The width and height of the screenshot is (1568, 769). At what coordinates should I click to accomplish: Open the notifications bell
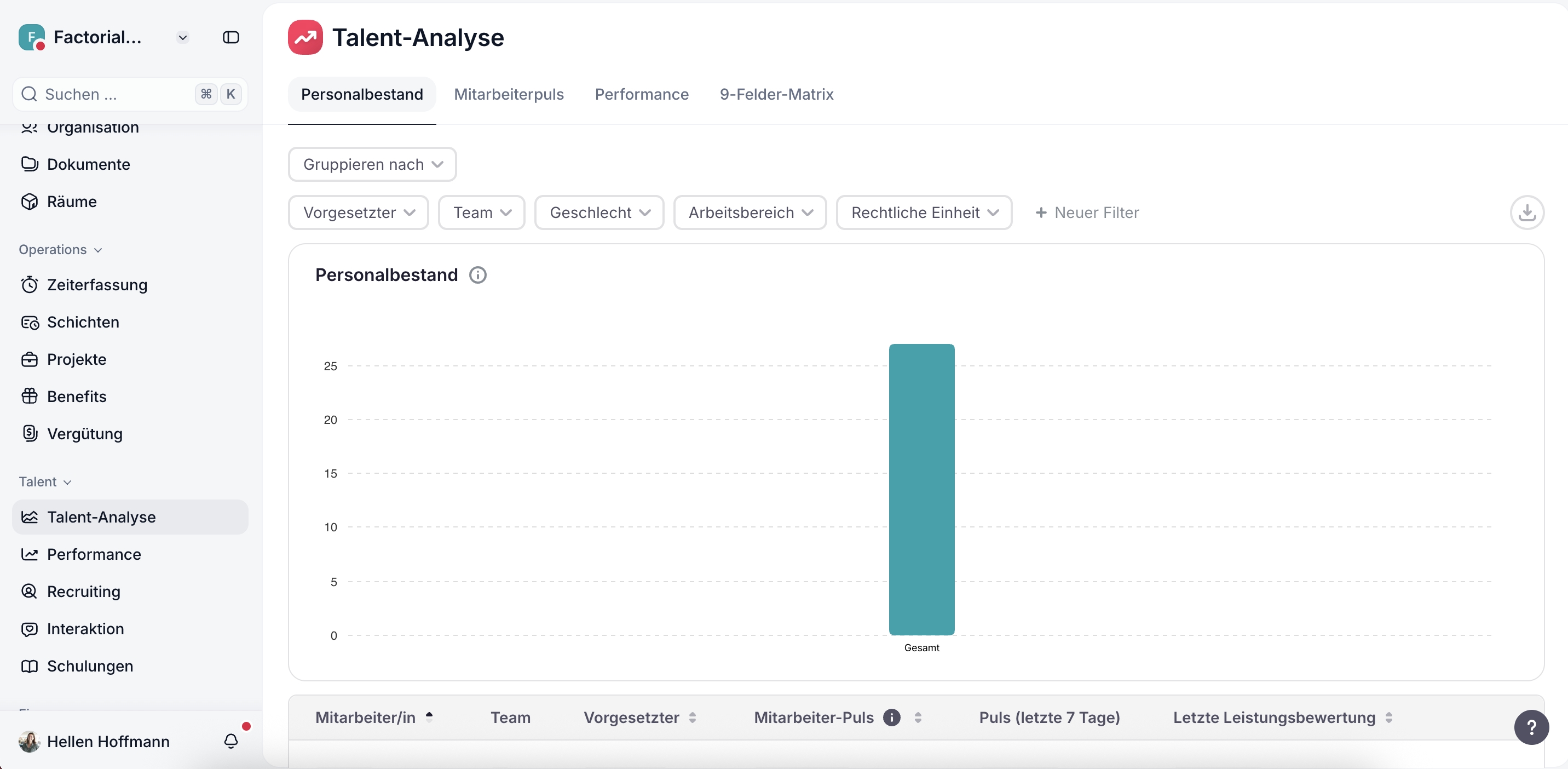230,741
